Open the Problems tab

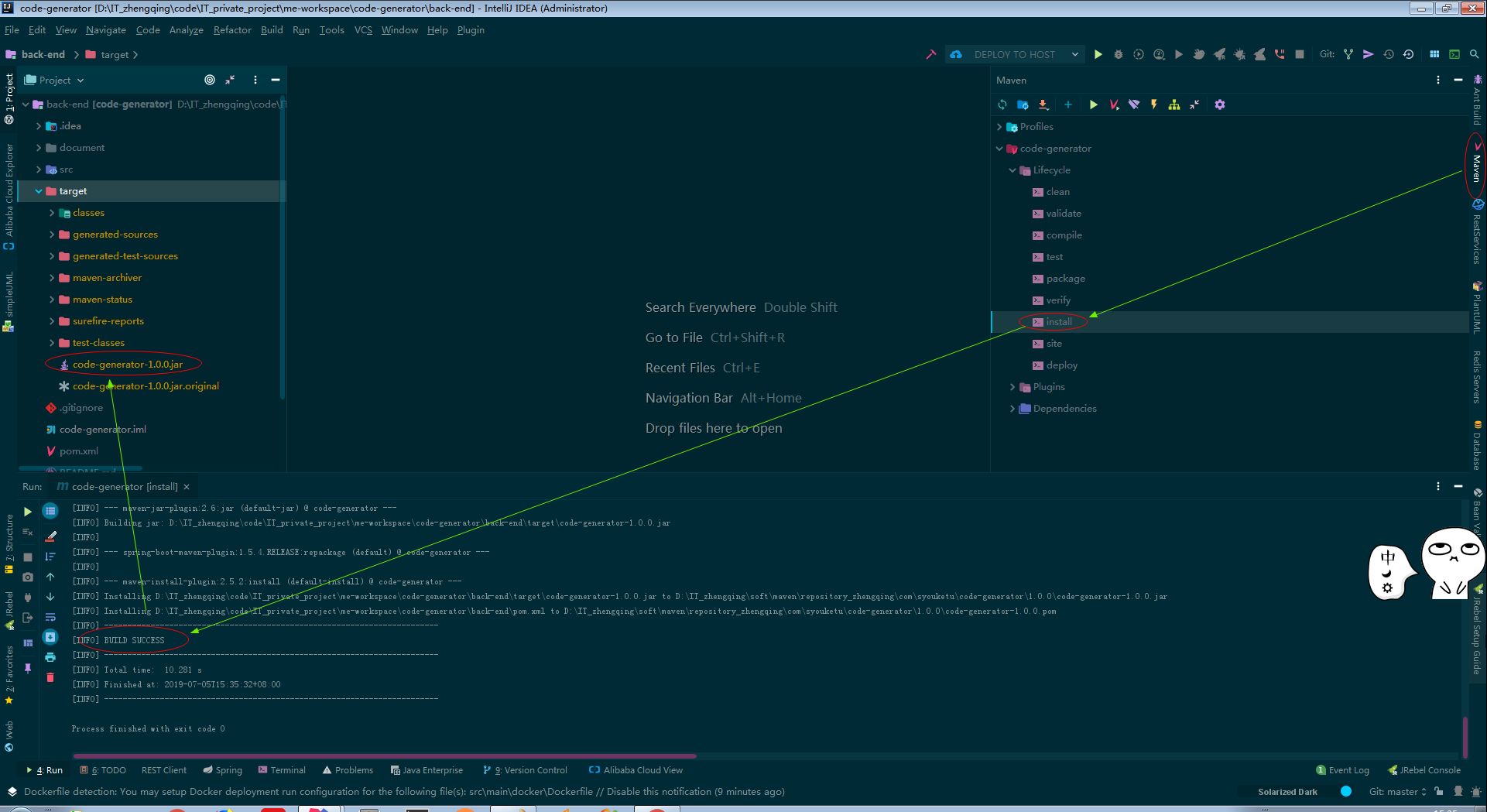[348, 770]
